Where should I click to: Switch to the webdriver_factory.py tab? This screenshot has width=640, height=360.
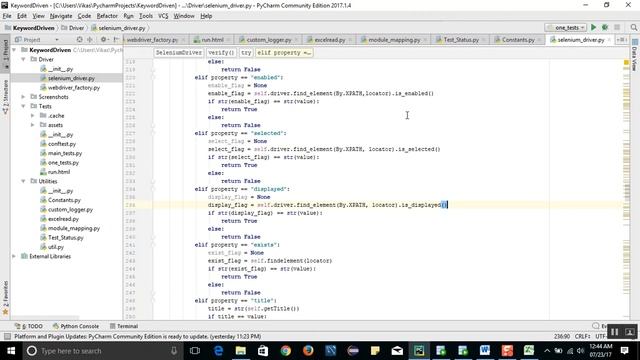pos(151,40)
